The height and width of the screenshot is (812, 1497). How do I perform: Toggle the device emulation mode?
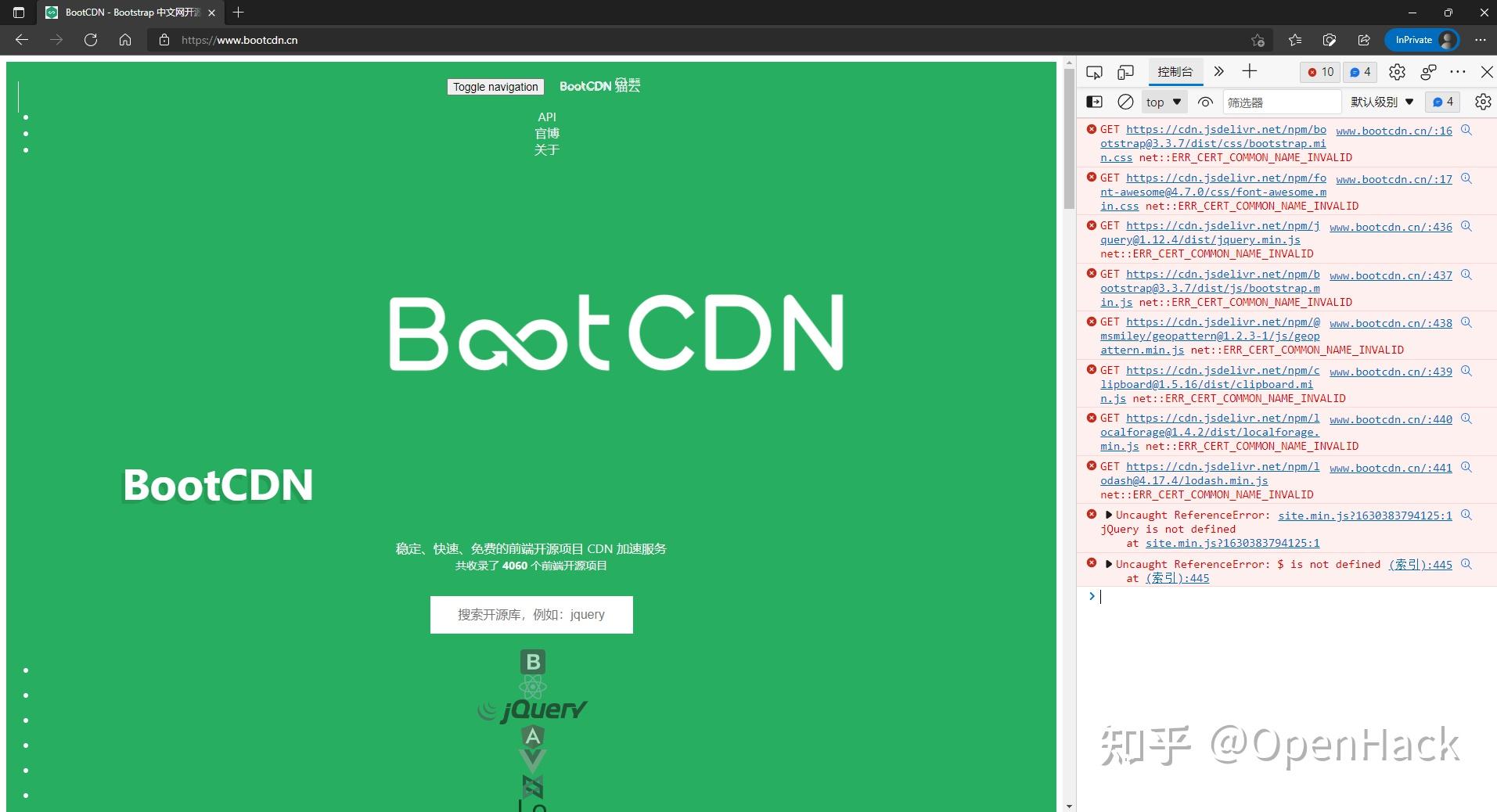point(1125,71)
